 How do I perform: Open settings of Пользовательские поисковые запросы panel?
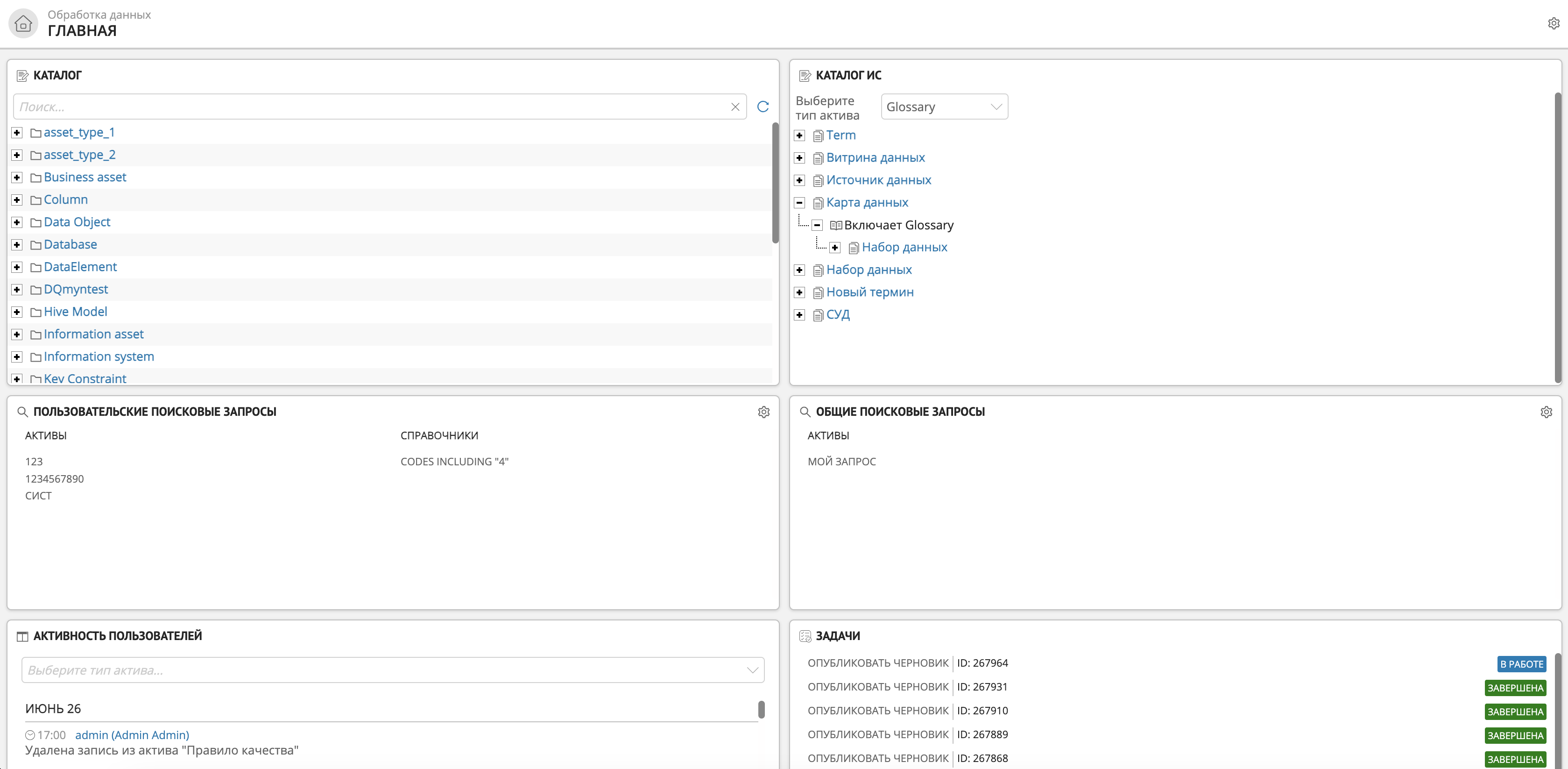763,412
